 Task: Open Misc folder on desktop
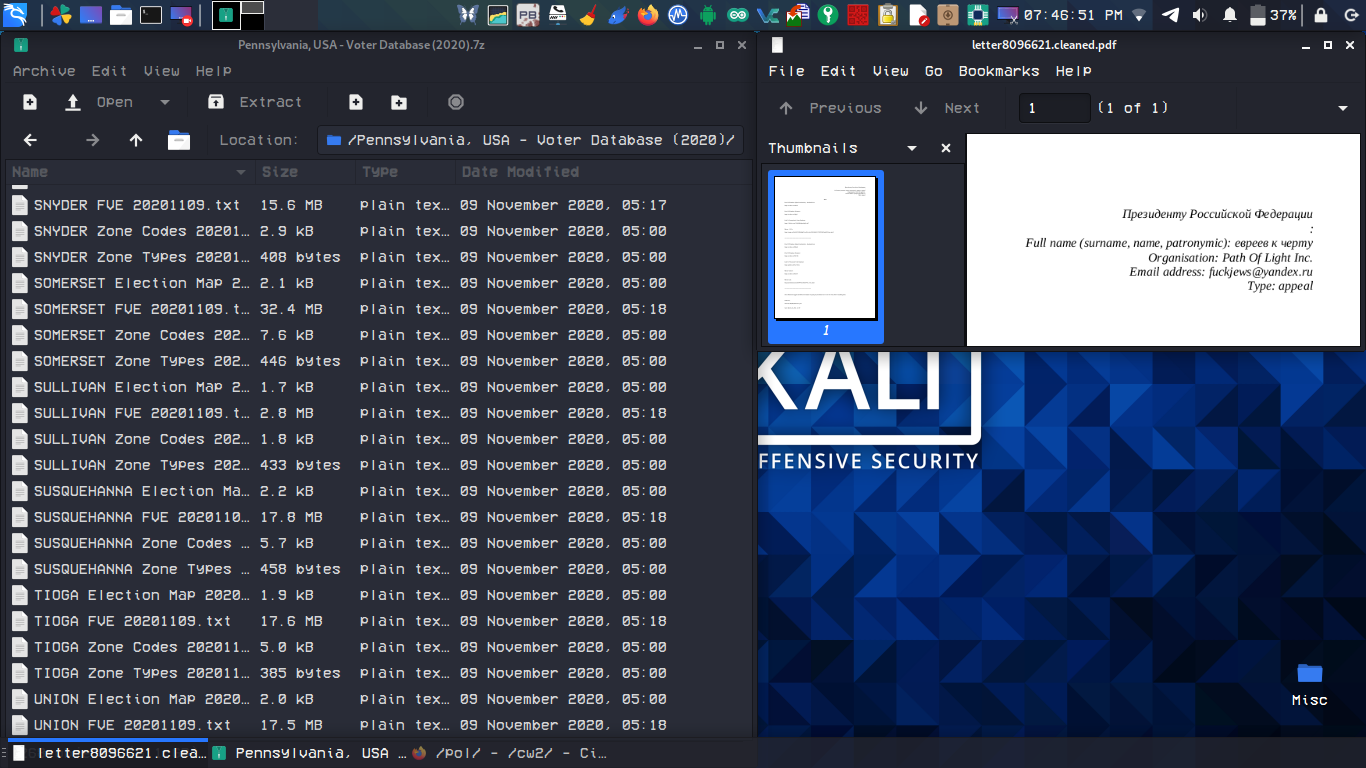(x=1309, y=684)
